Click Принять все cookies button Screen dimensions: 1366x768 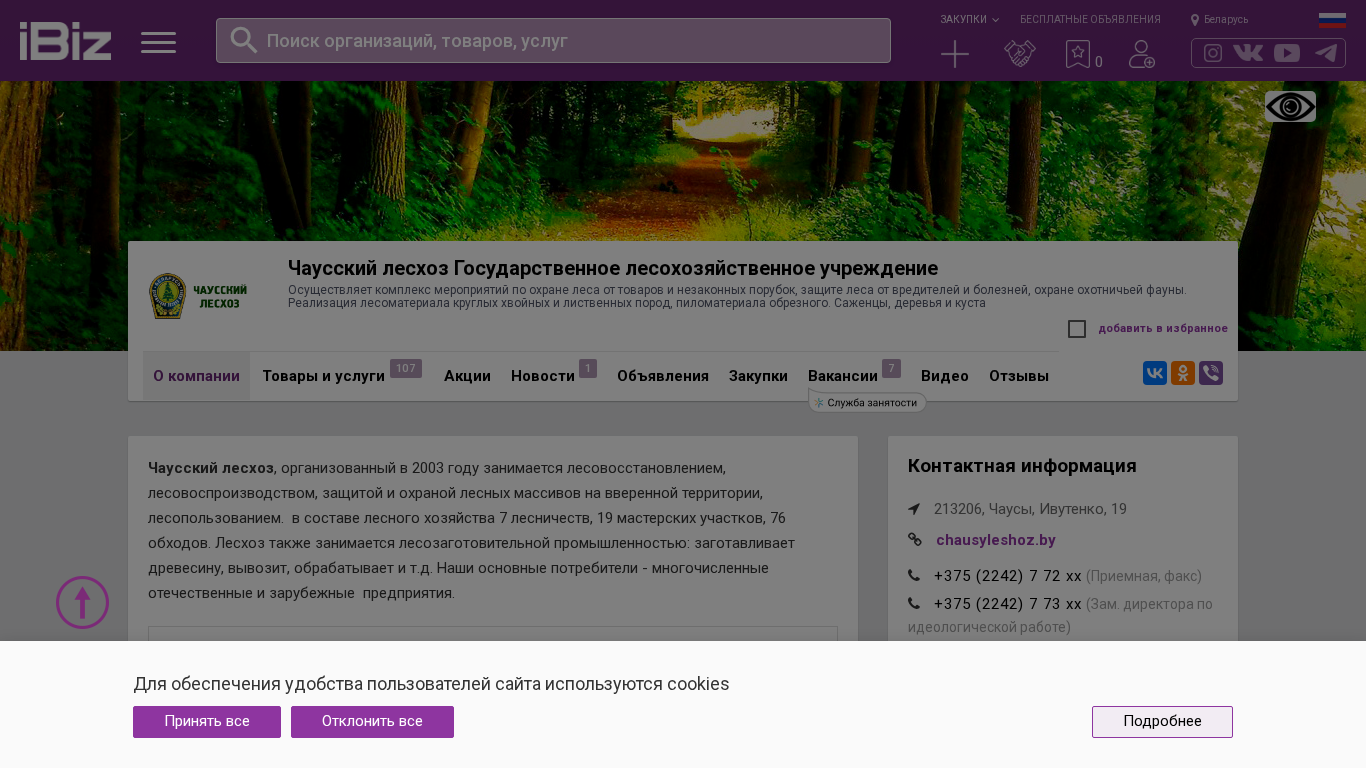pyautogui.click(x=207, y=722)
